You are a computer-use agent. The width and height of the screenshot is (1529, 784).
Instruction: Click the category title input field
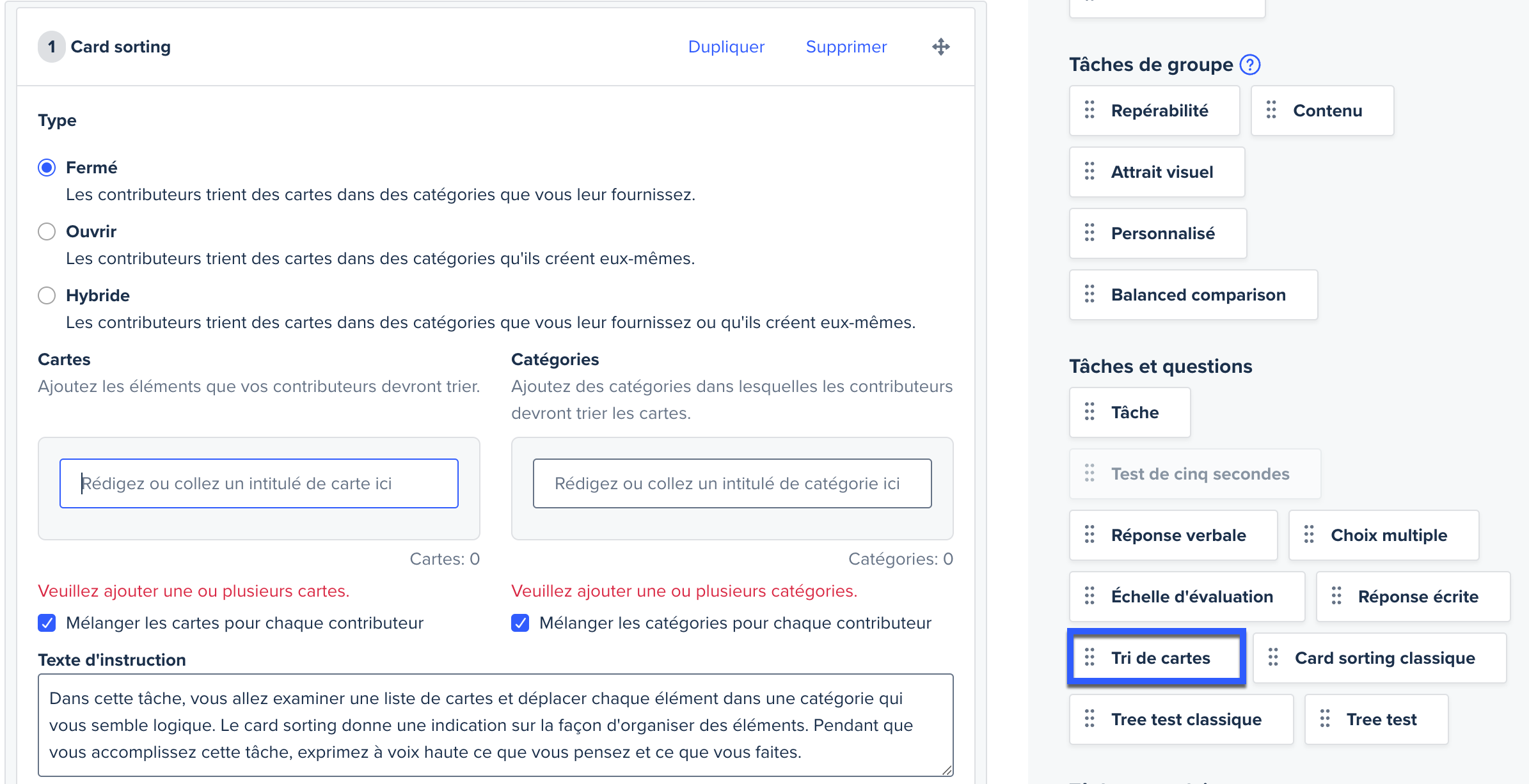point(732,483)
